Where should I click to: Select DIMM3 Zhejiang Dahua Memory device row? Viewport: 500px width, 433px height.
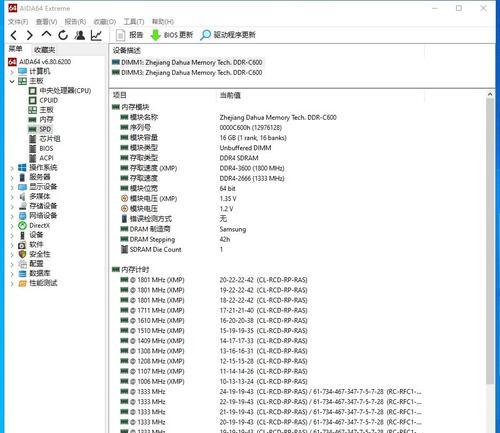coord(187,73)
